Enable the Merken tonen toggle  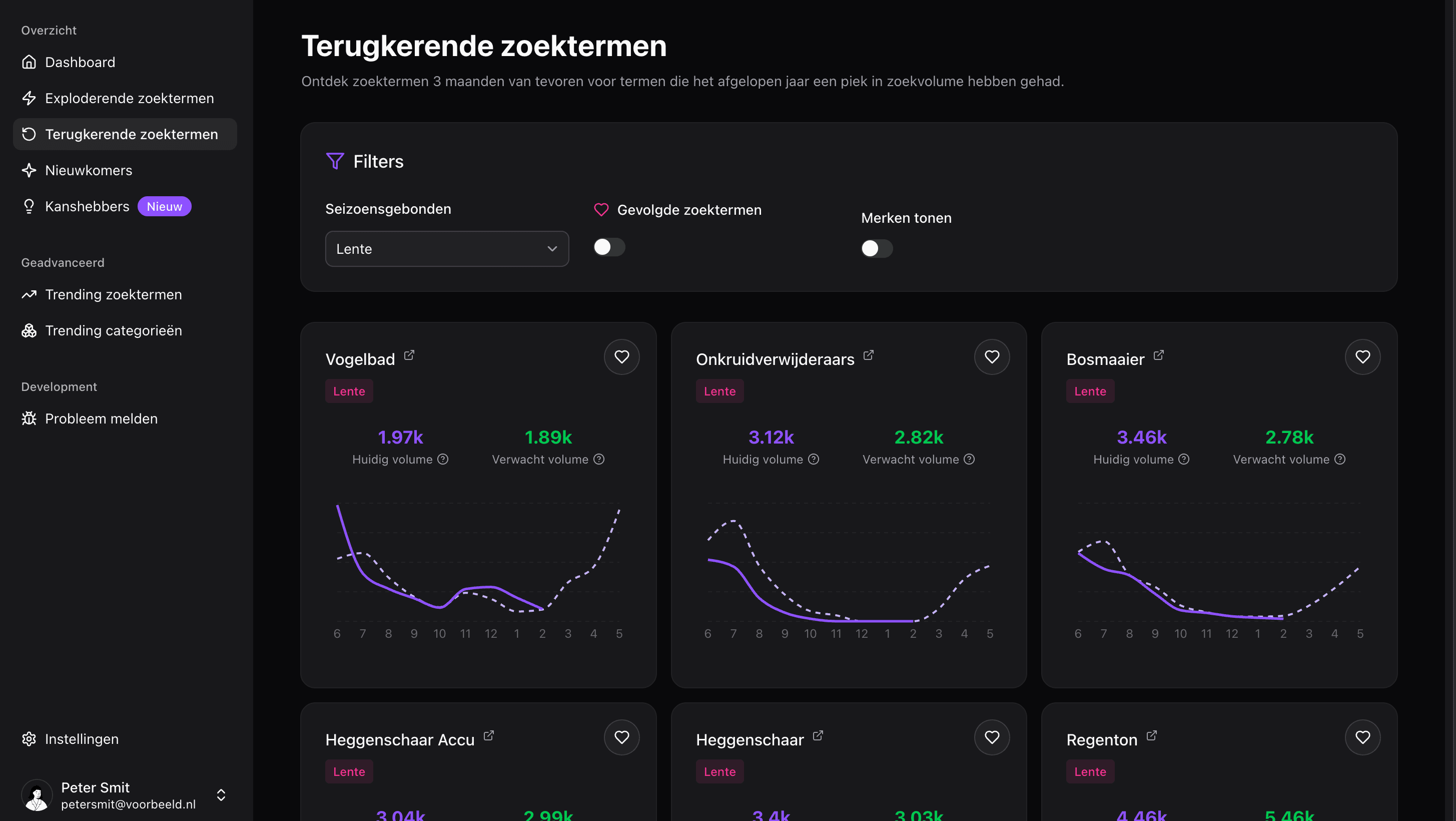[x=877, y=248]
